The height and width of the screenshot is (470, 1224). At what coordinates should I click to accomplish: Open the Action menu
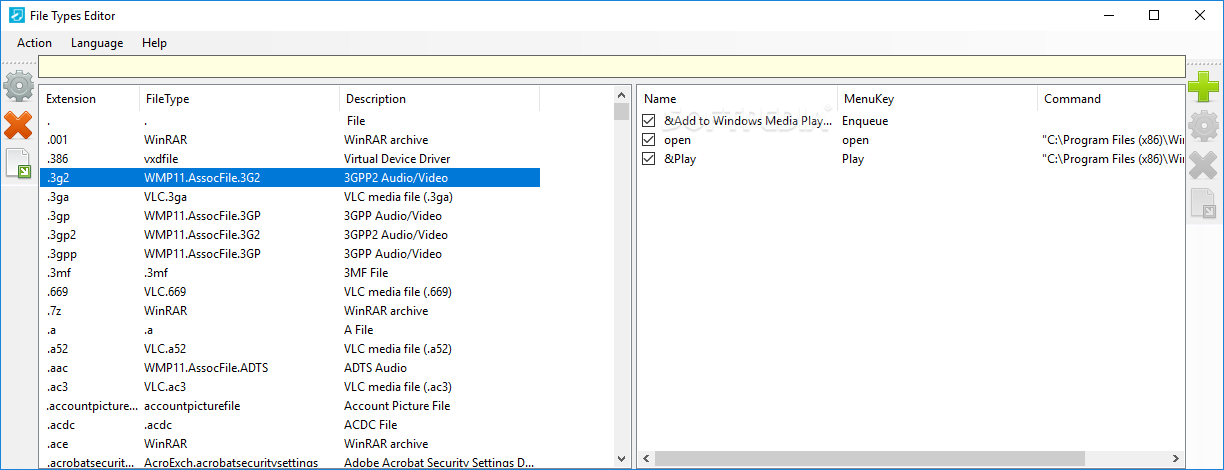[35, 43]
